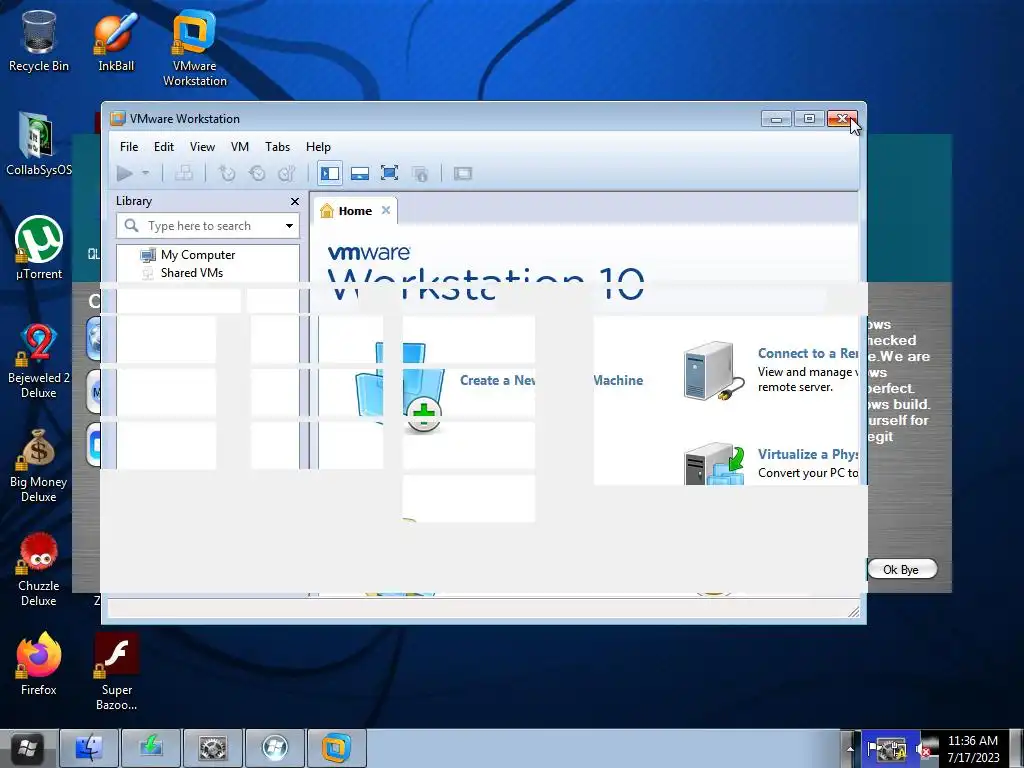
Task: Click the Connect to a Remote Server link
Action: 808,353
